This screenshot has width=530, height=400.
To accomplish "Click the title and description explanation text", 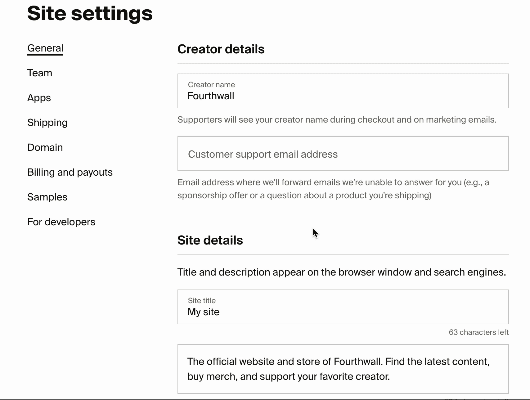I will coord(341,272).
